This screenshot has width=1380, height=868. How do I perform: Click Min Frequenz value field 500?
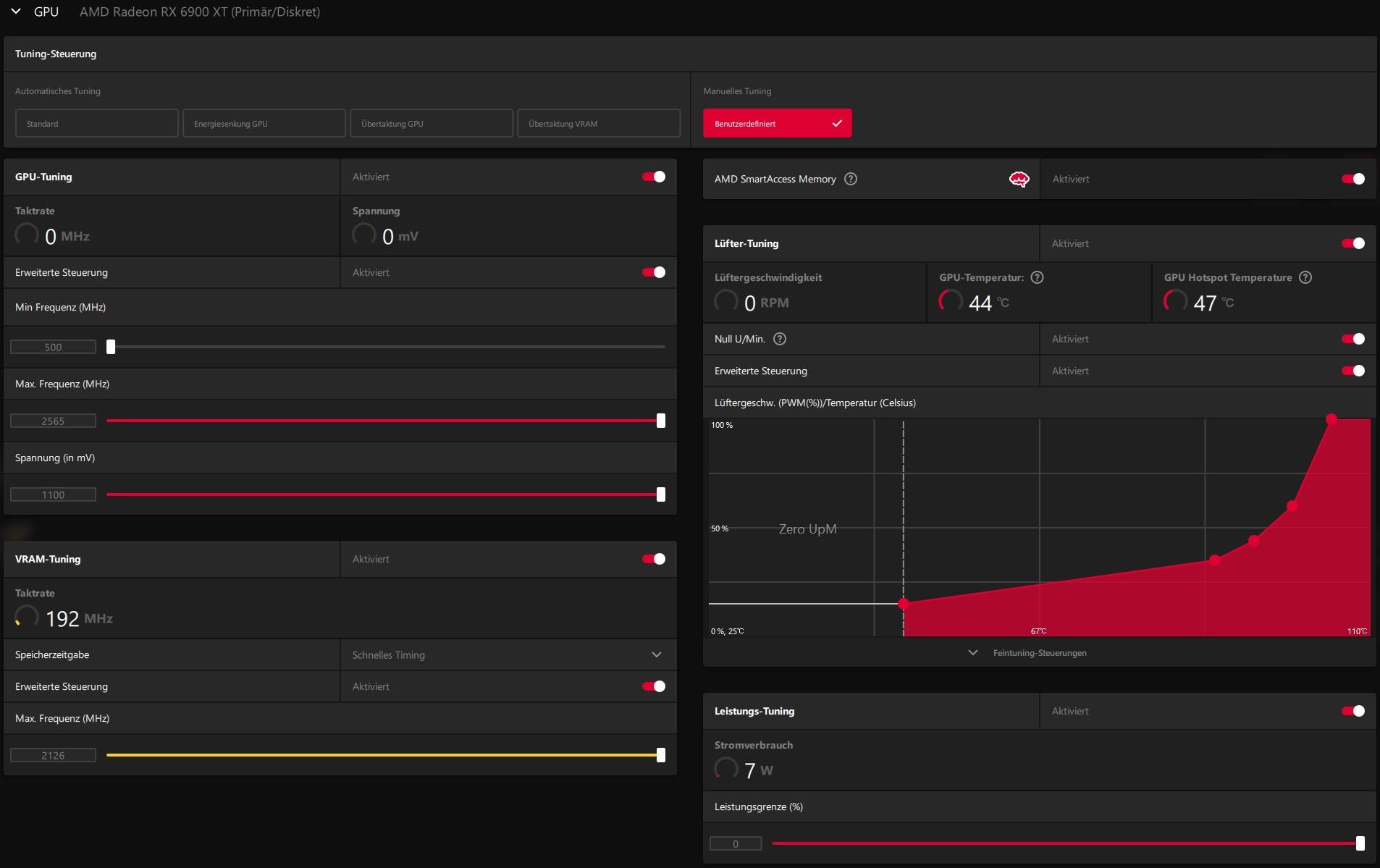53,347
